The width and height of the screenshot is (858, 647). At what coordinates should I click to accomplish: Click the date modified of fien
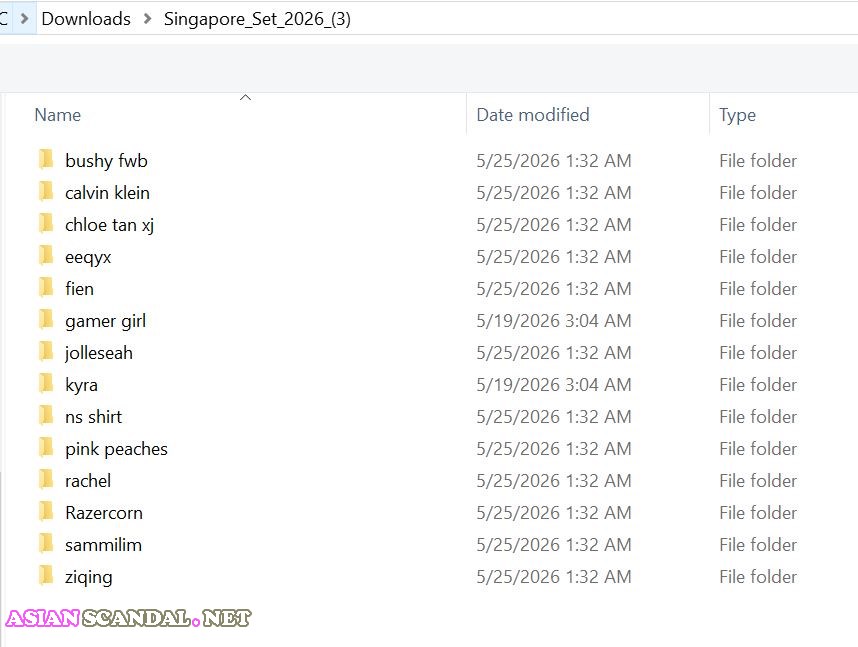tap(554, 288)
